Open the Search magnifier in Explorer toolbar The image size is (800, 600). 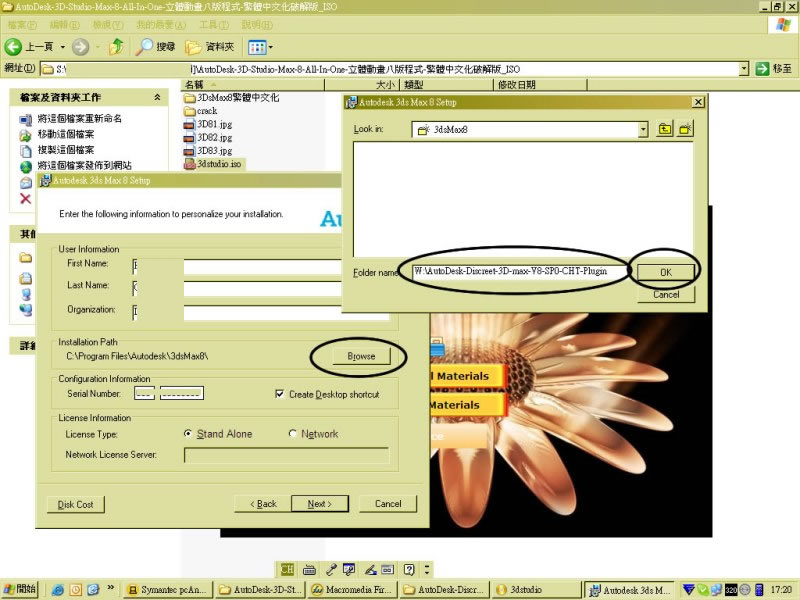[144, 47]
